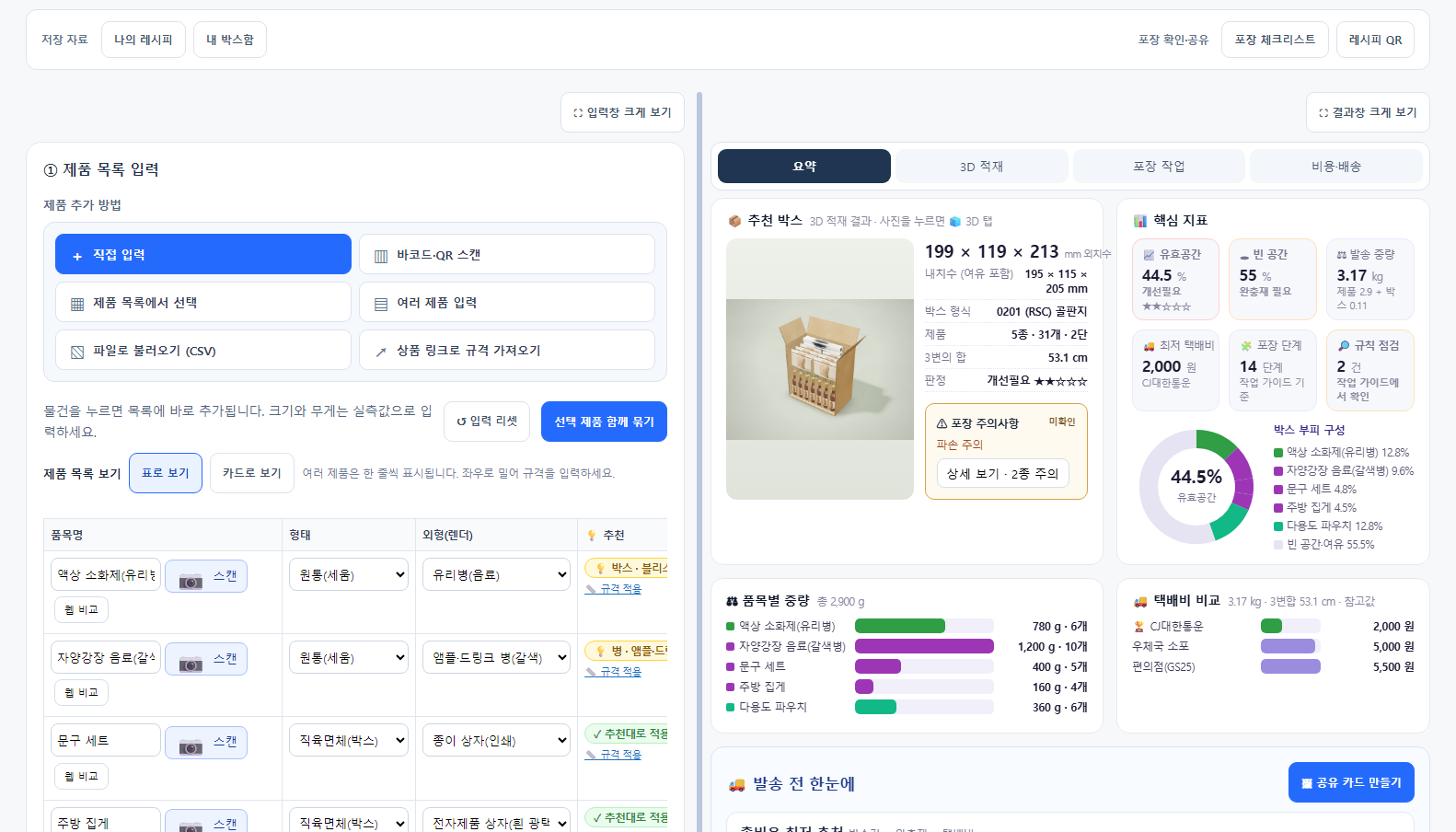The image size is (1456, 832).
Task: Click 규격 적용 link in 문구 세트 row
Action: coord(614,755)
